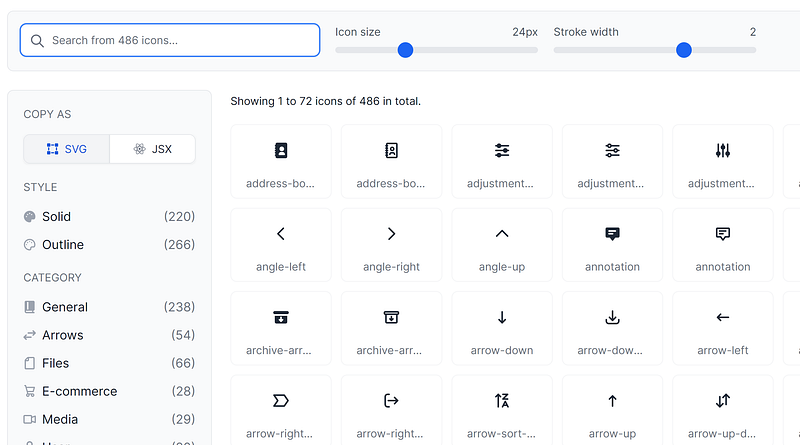Filter icons by Solid style
Image resolution: width=800 pixels, height=445 pixels.
56,216
